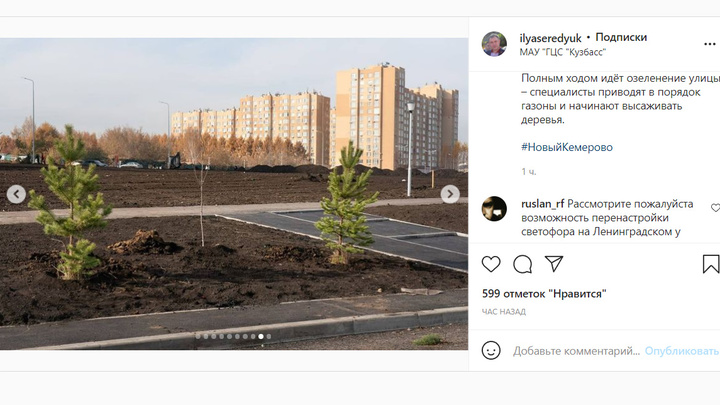The image size is (720, 405).
Task: Open ilyaseredyuk profile avatar
Action: [x=494, y=44]
